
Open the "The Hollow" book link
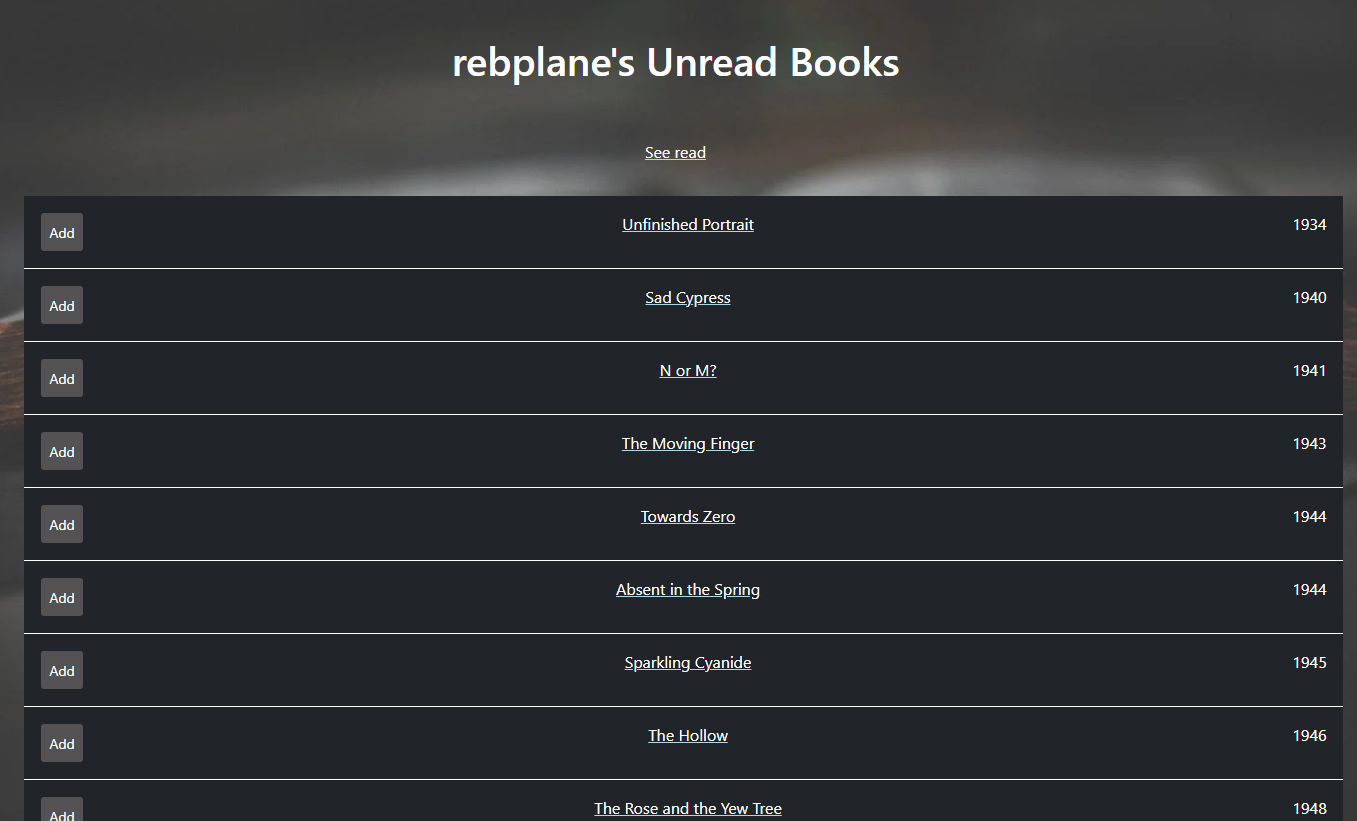click(688, 735)
